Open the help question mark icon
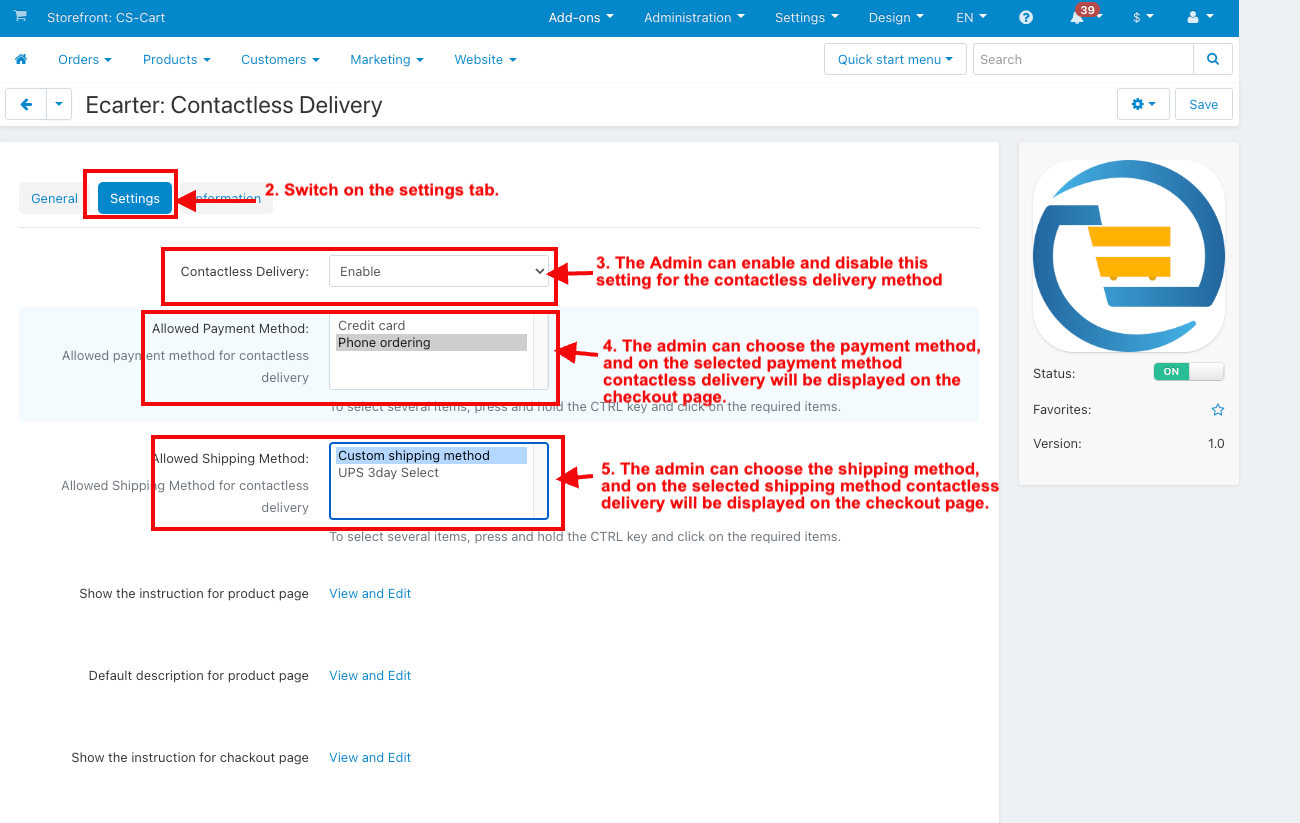 pos(1026,17)
